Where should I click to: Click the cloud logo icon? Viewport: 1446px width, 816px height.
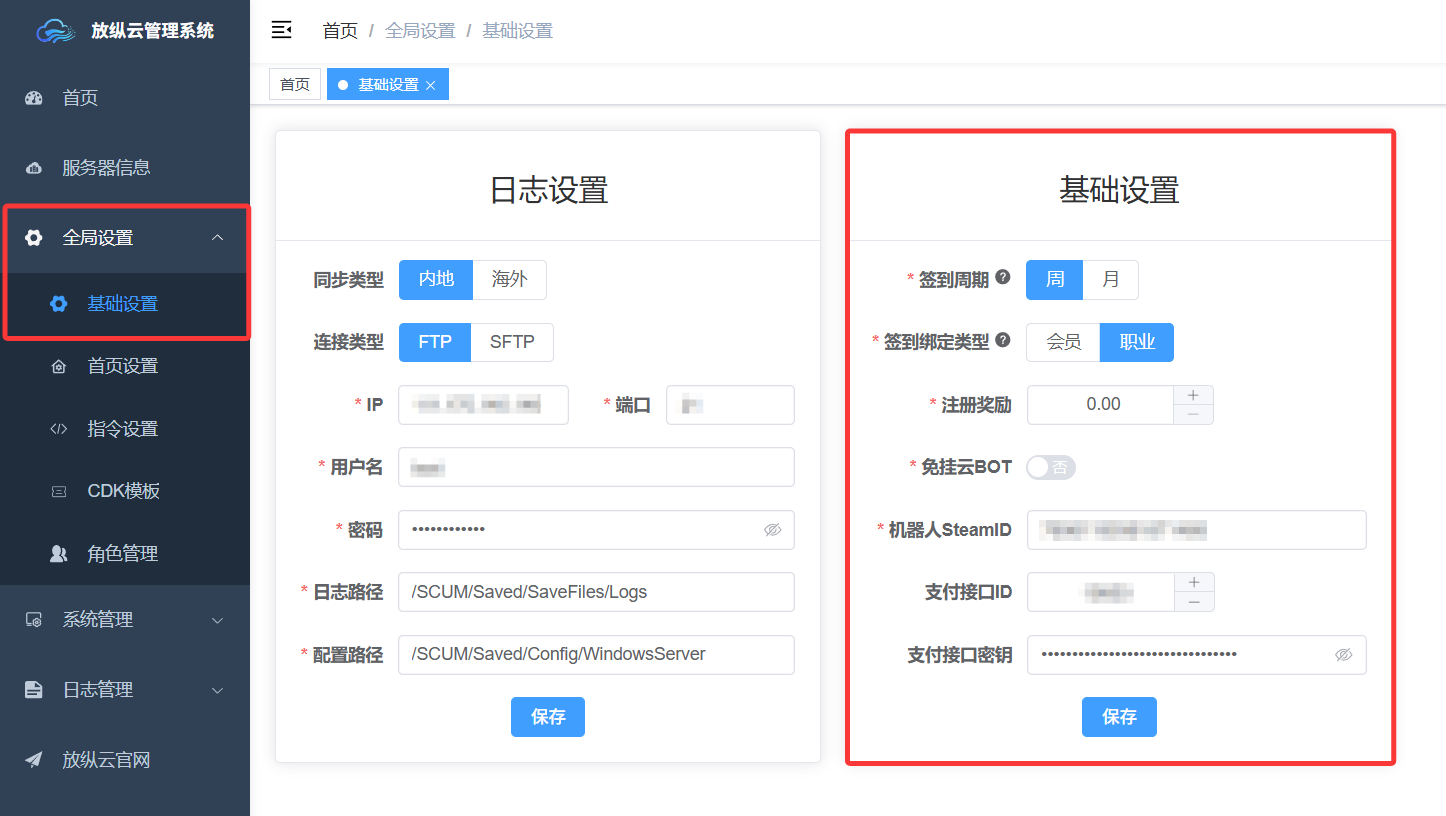pos(56,31)
